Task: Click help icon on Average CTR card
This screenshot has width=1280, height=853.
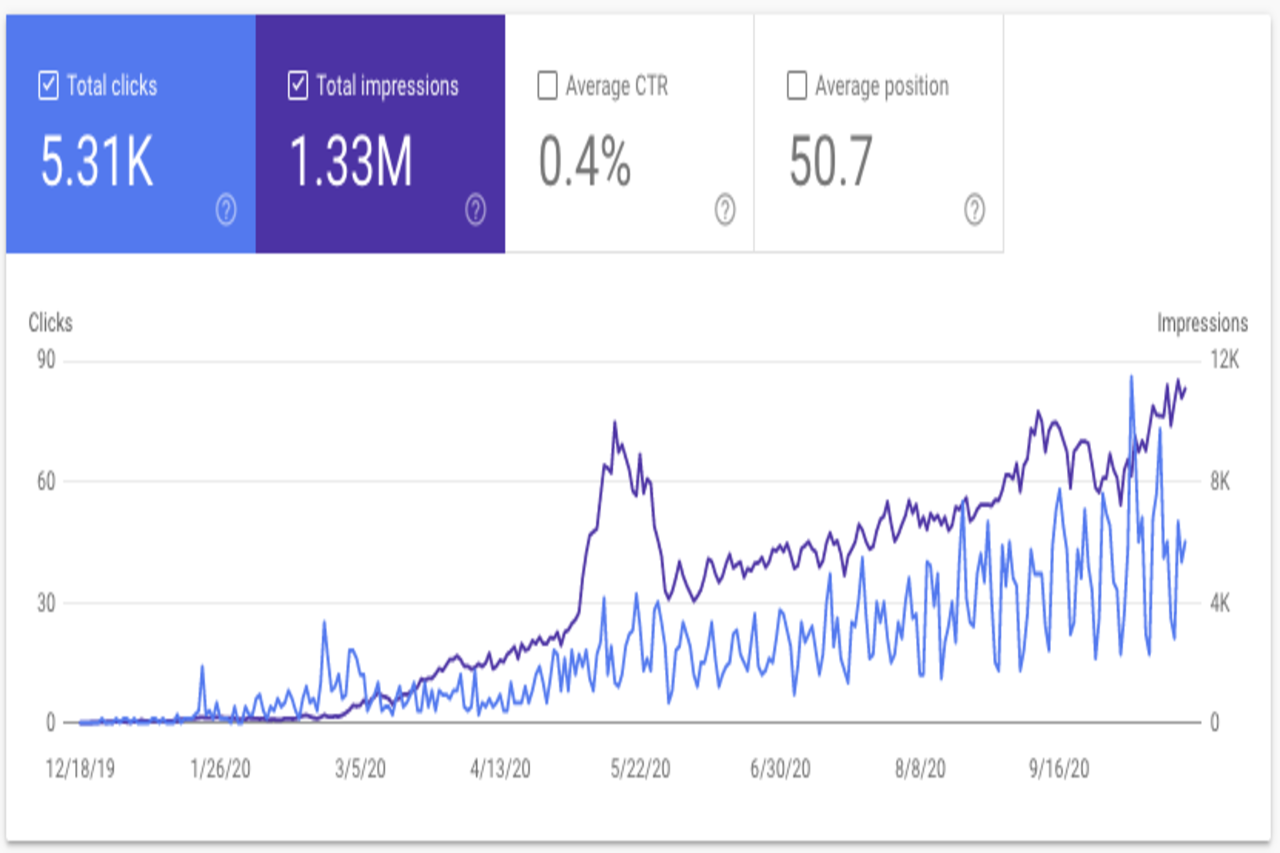Action: [725, 210]
